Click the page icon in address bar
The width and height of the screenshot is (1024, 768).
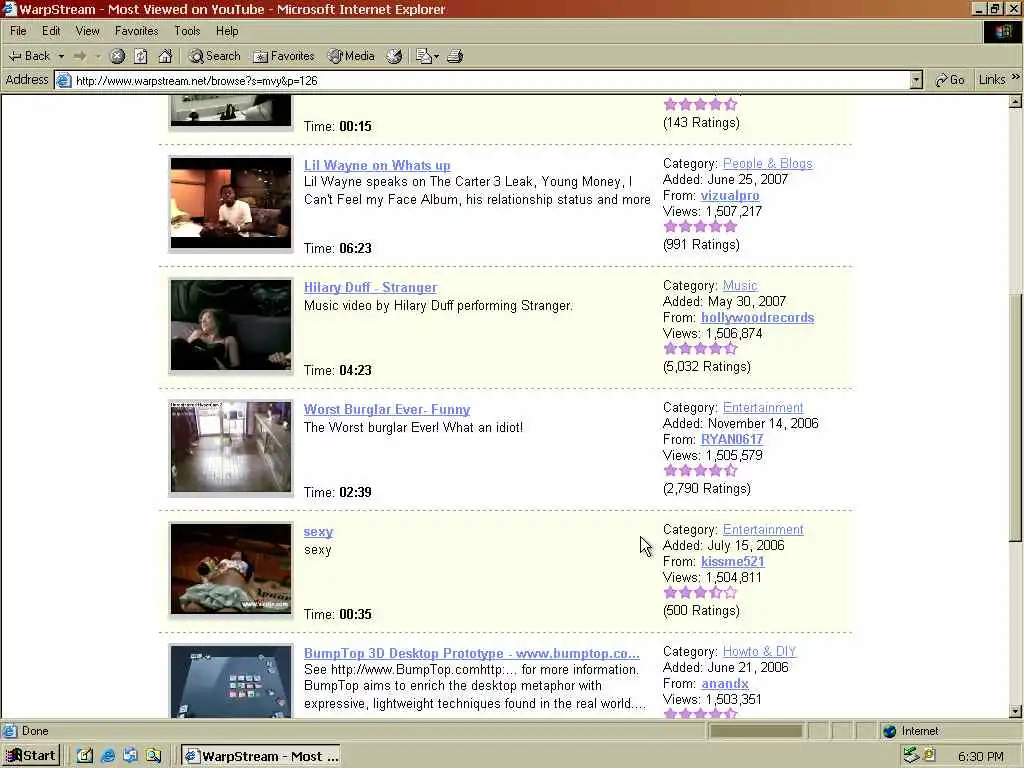tap(63, 80)
